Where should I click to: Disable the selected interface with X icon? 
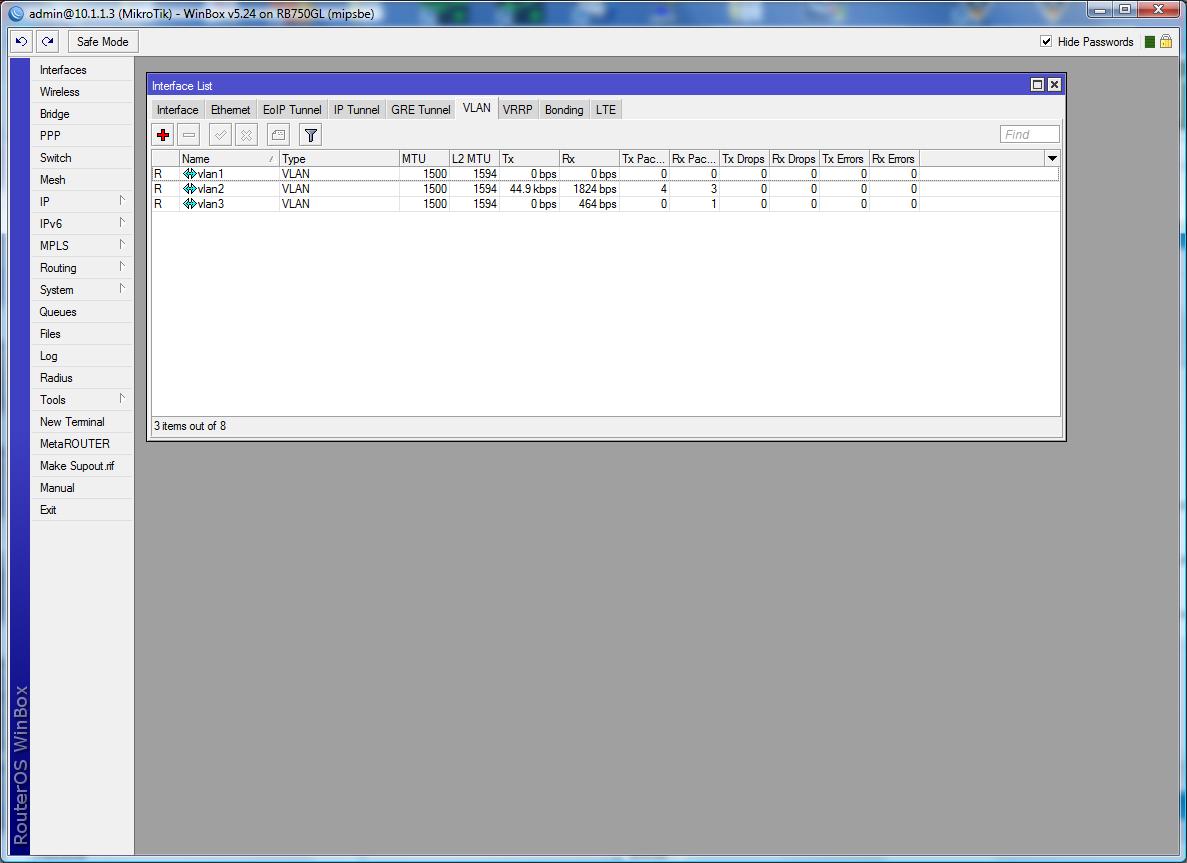[247, 134]
